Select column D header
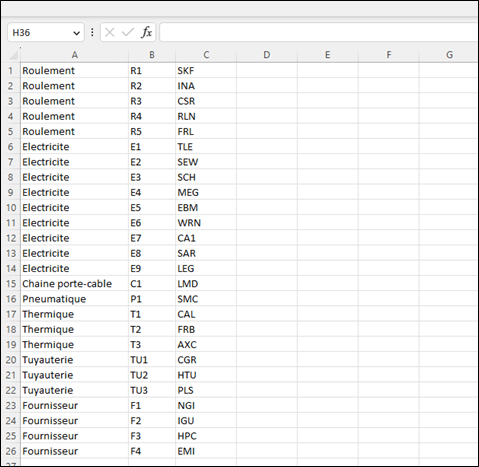 click(267, 55)
